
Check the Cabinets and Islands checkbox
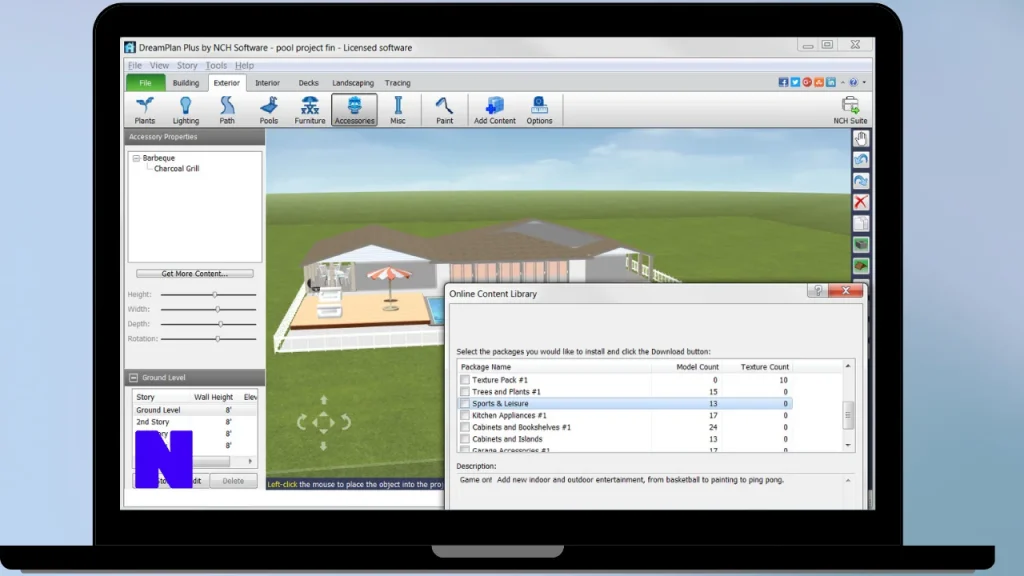pyautogui.click(x=464, y=439)
